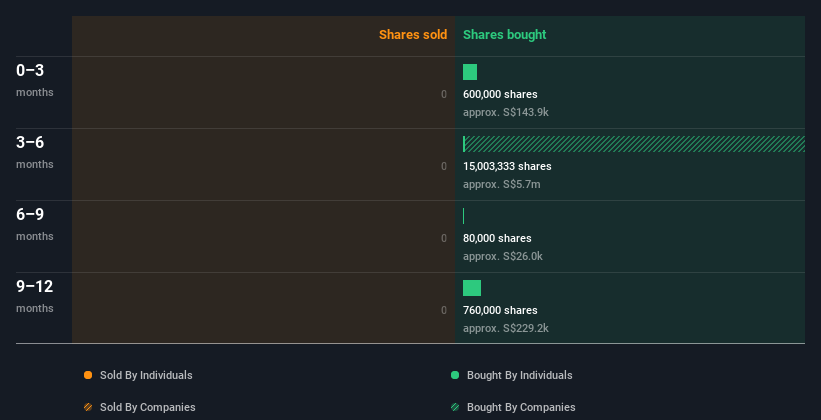Select the approx. S$229.2k value

506,328
